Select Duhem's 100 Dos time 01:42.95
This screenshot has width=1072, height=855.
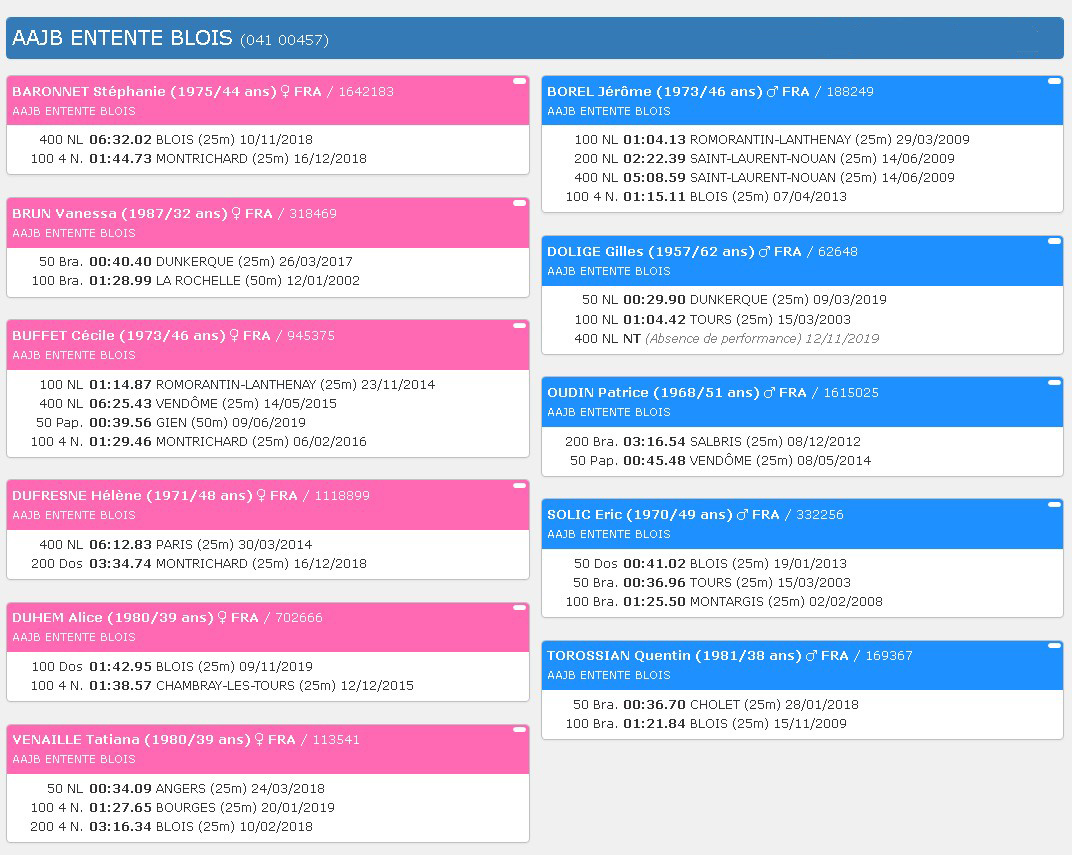point(120,666)
